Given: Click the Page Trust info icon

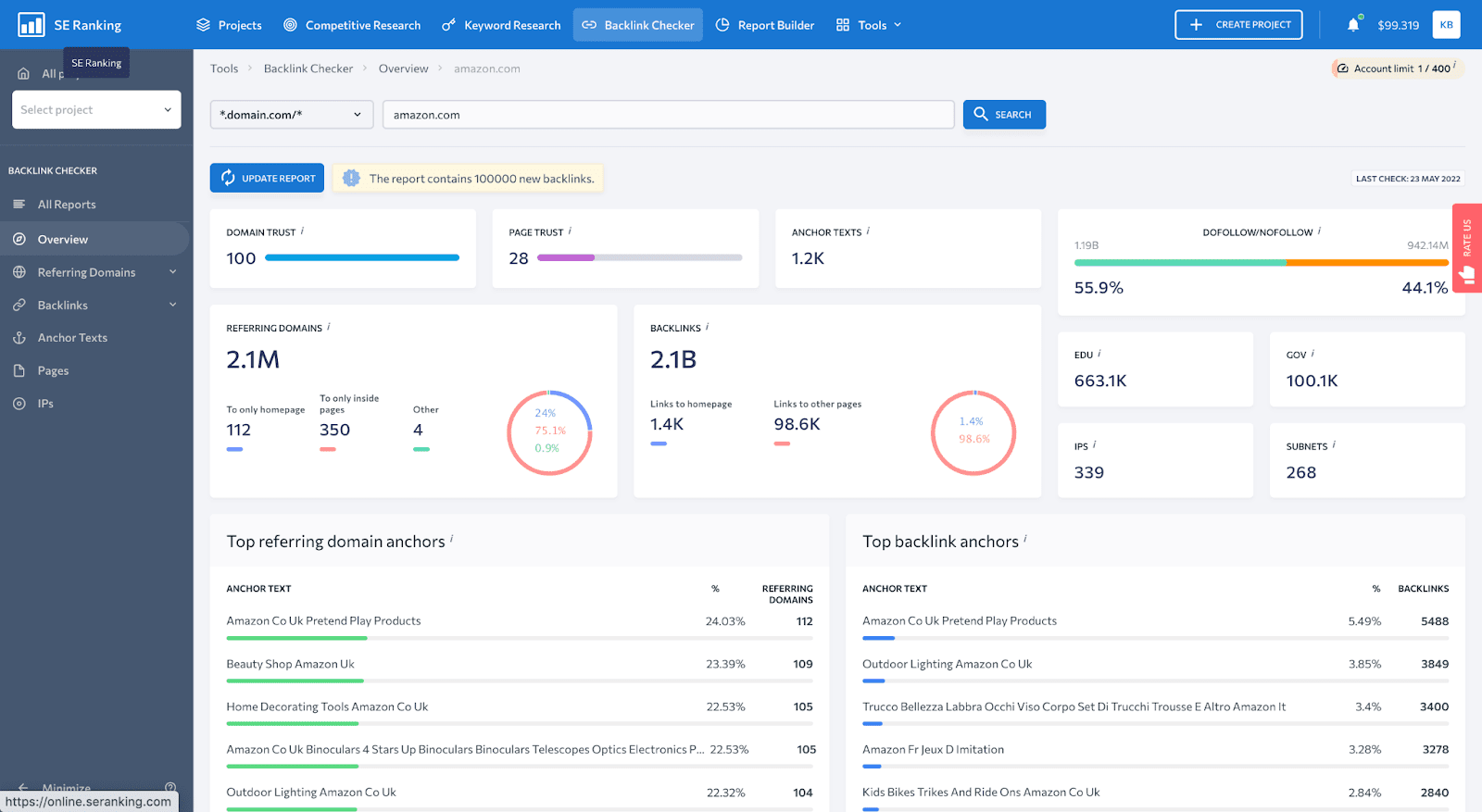Looking at the screenshot, I should click(570, 231).
